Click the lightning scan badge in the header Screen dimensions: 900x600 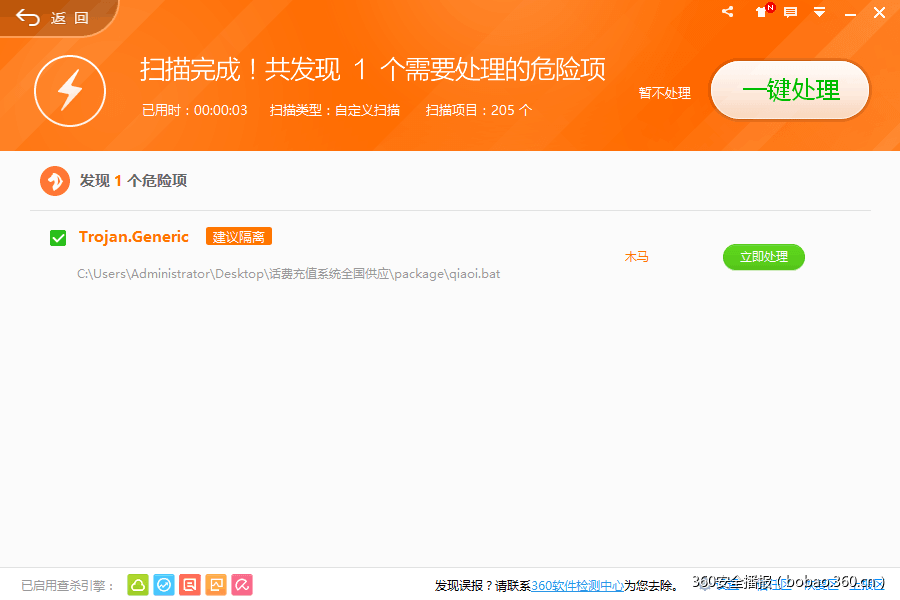pyautogui.click(x=70, y=91)
